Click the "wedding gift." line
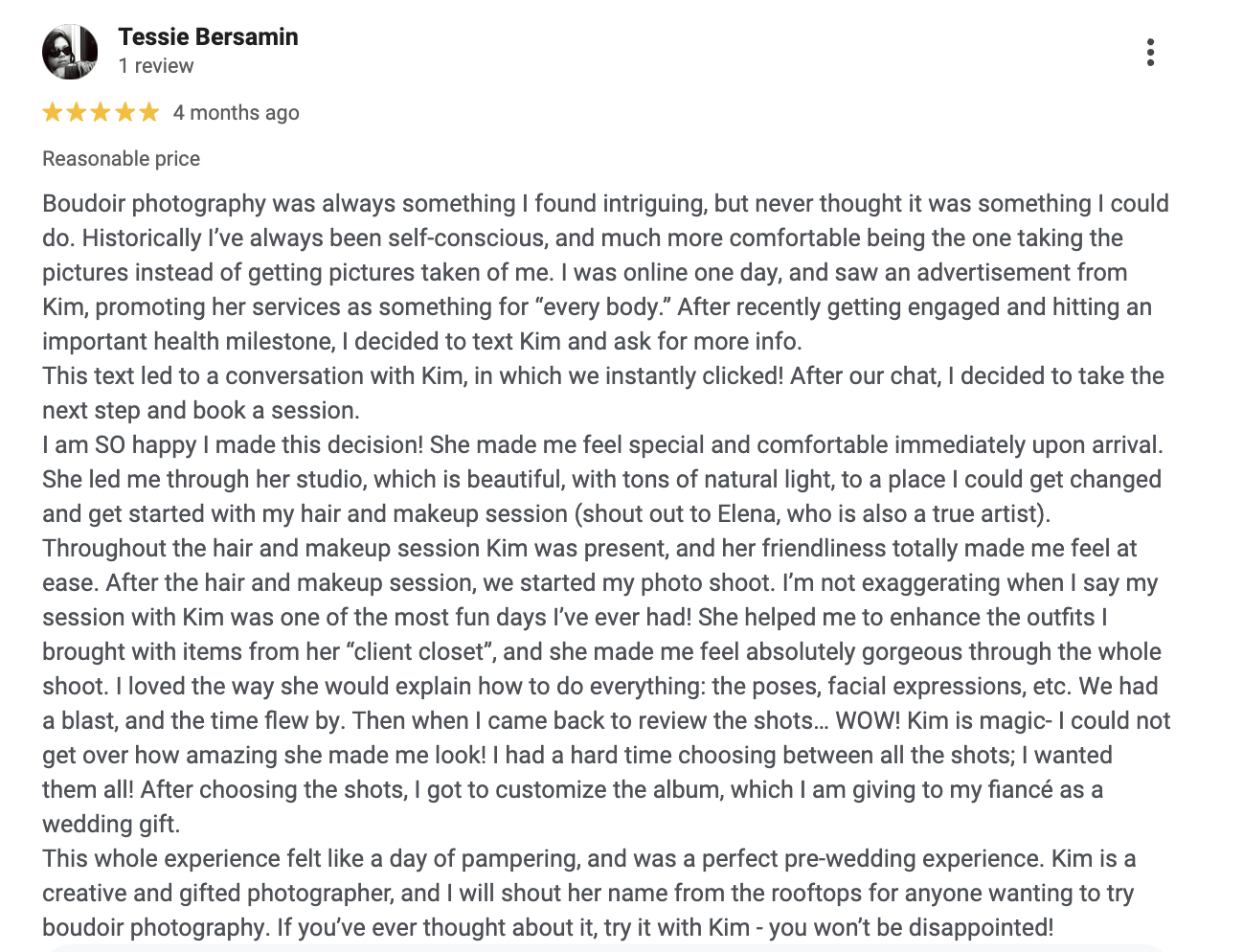1243x952 pixels. 111,825
